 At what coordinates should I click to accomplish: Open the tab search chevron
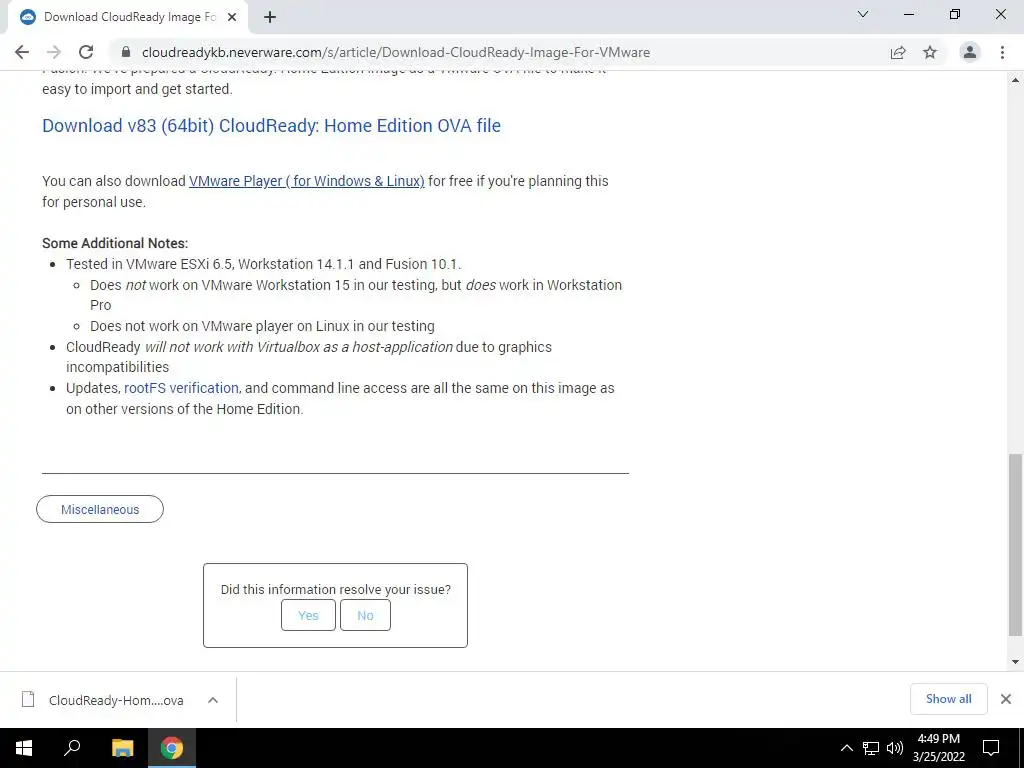click(863, 14)
